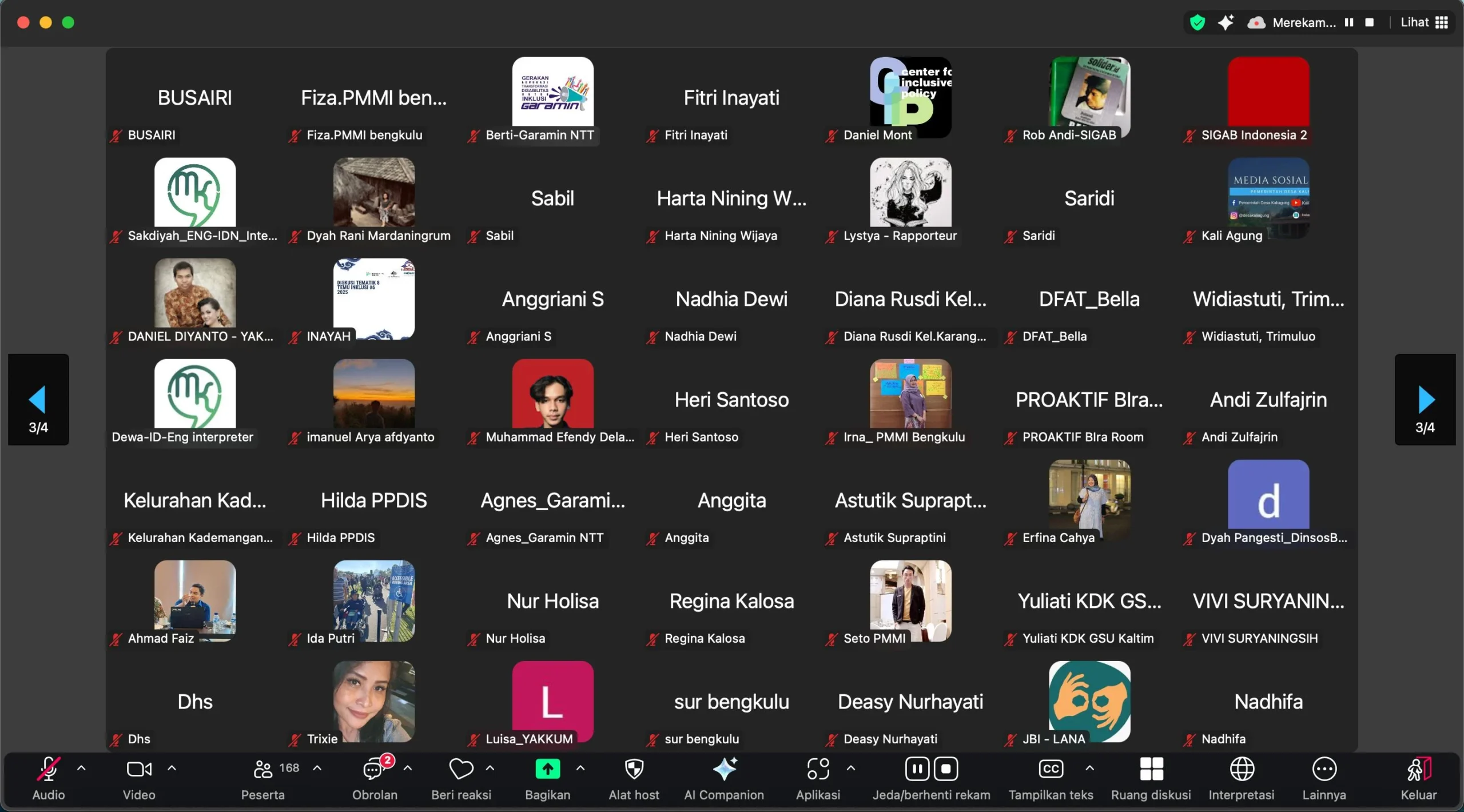Expand the Peserta participants options arrow
1464x812 pixels.
317,769
